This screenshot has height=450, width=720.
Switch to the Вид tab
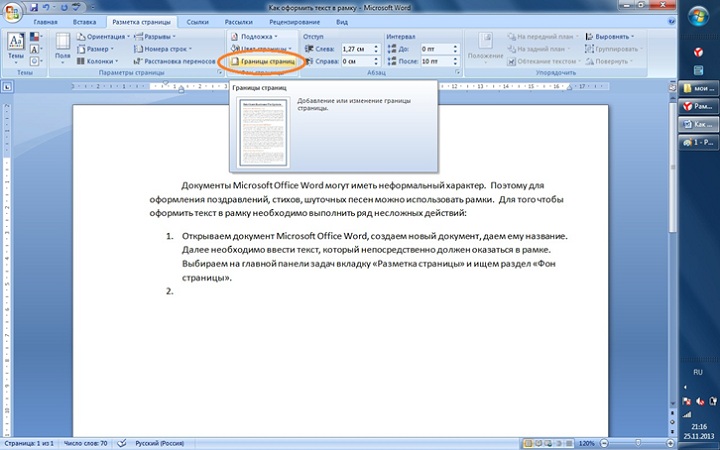pos(342,22)
